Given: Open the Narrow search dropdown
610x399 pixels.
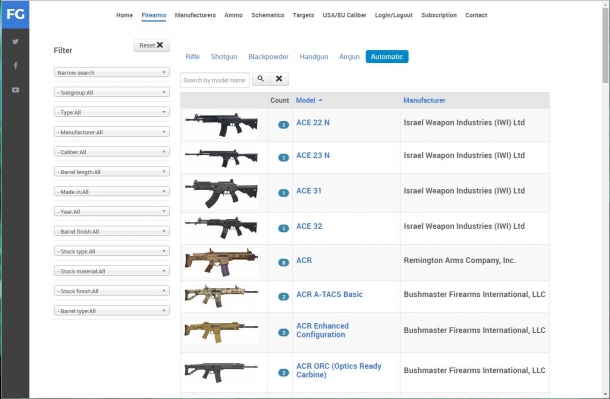Looking at the screenshot, I should 112,72.
